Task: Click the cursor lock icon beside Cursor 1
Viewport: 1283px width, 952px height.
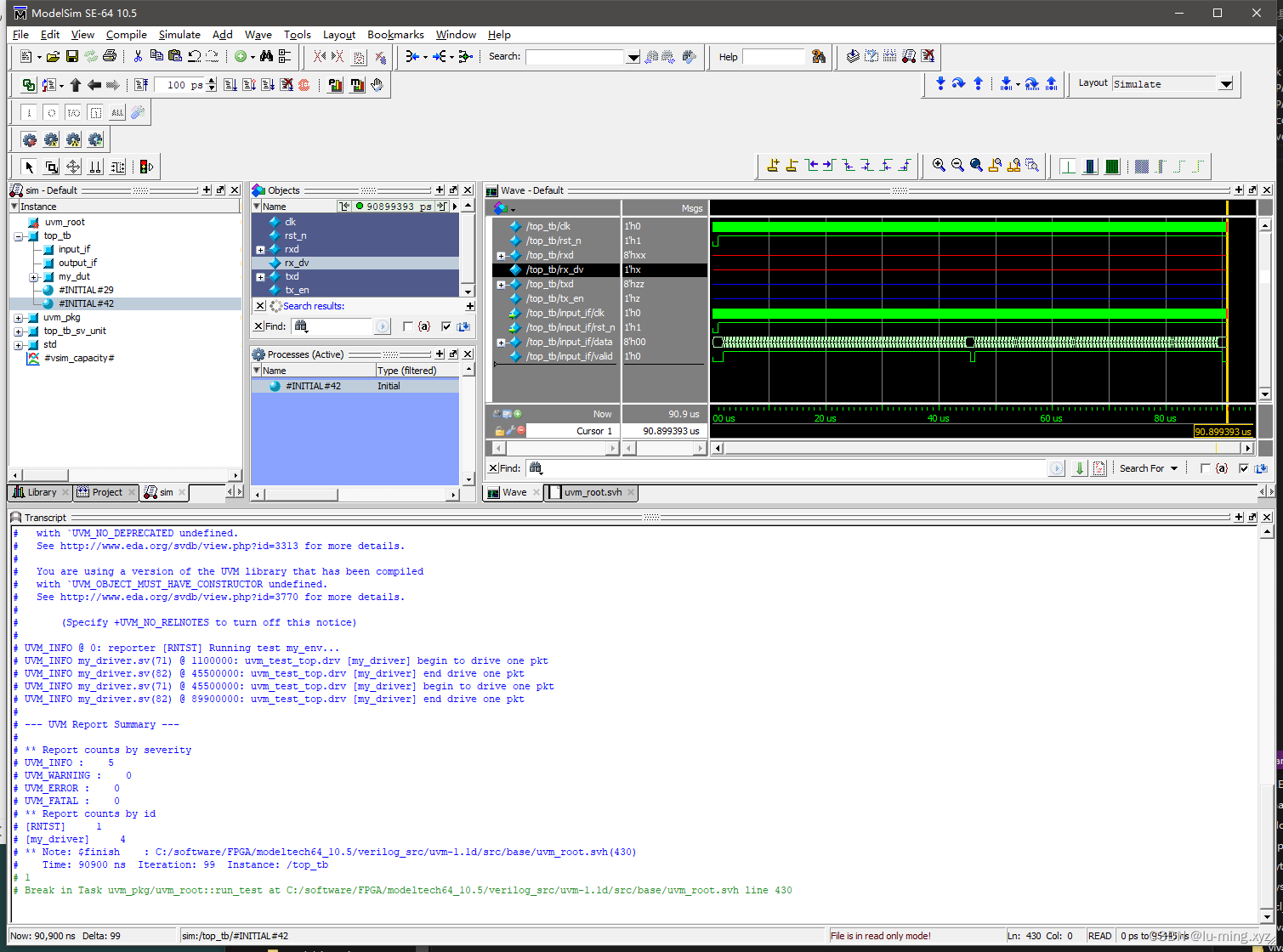Action: 500,431
